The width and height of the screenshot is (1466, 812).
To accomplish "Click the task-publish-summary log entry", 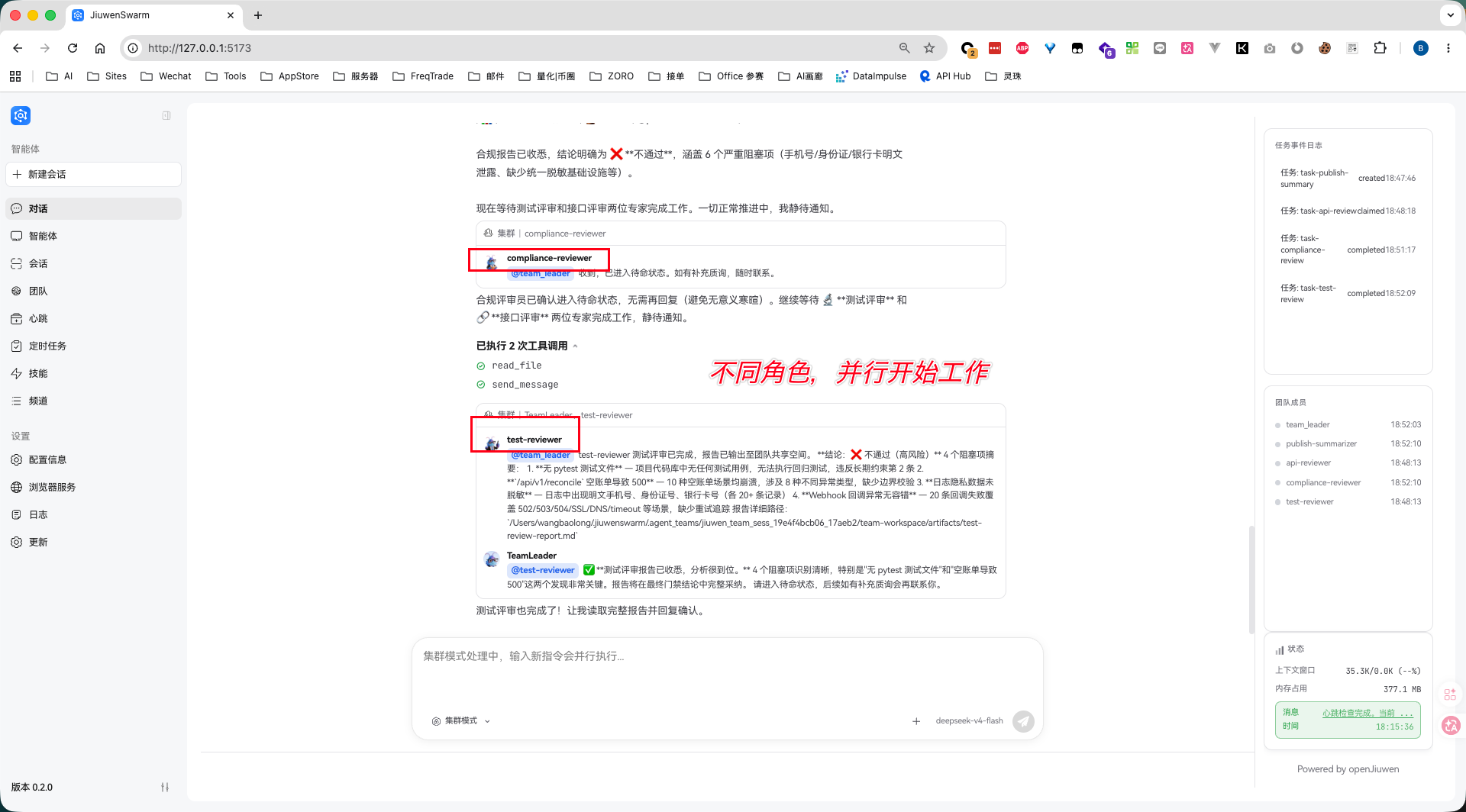I will tap(1348, 179).
